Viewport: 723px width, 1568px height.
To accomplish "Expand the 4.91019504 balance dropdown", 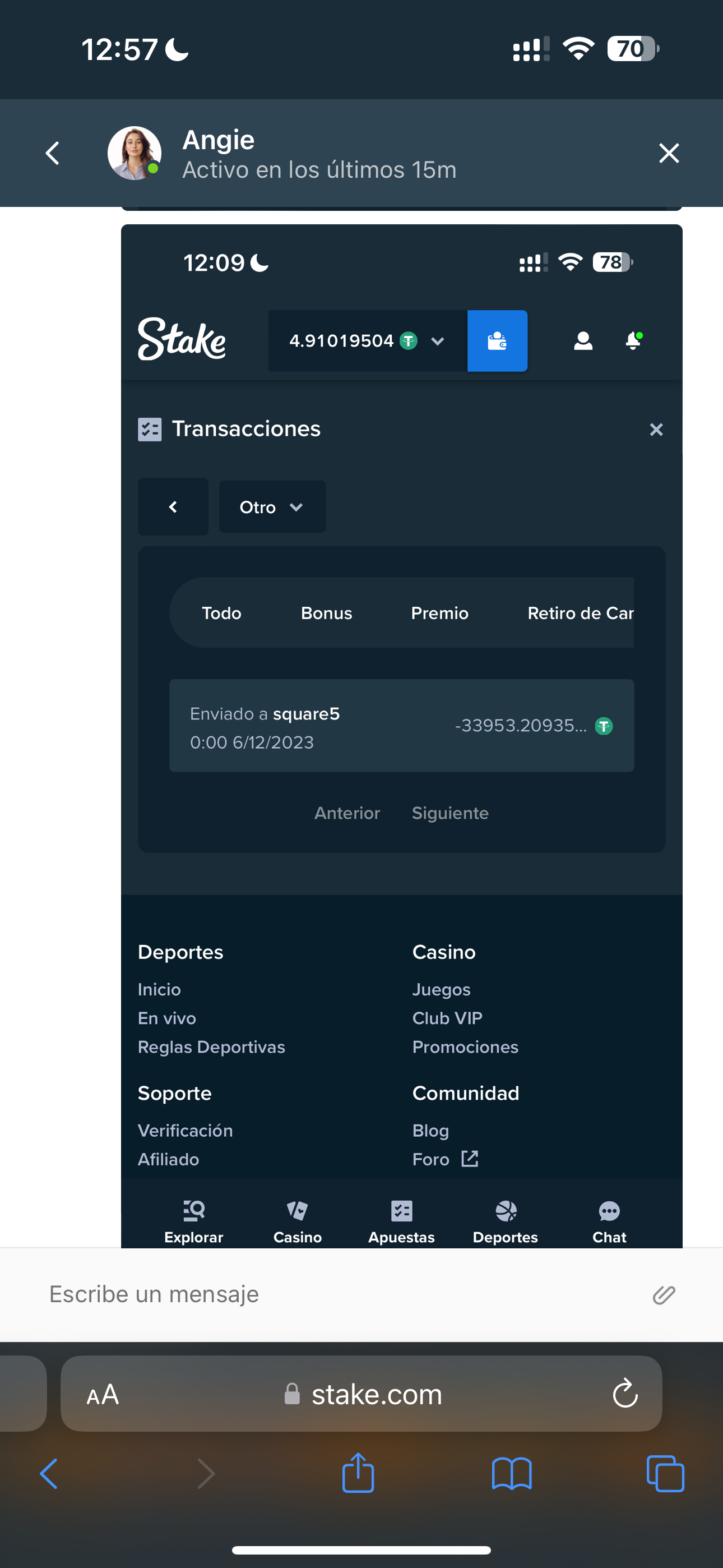I will point(437,341).
